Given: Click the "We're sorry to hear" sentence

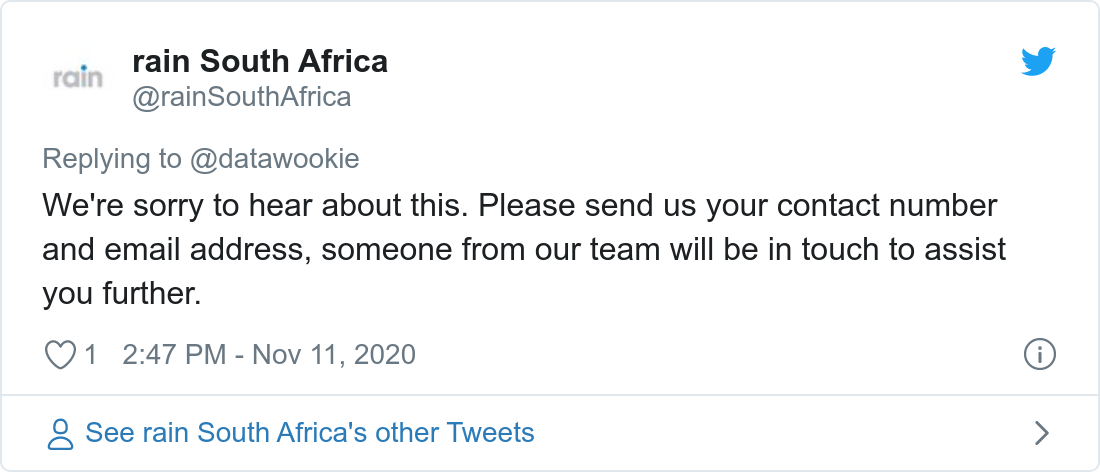Looking at the screenshot, I should pos(255,206).
